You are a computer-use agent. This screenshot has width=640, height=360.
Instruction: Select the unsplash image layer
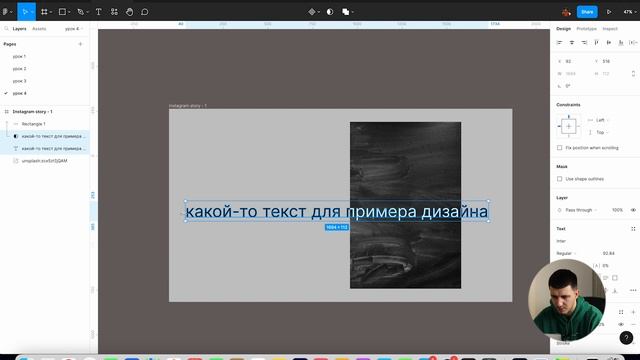point(44,161)
